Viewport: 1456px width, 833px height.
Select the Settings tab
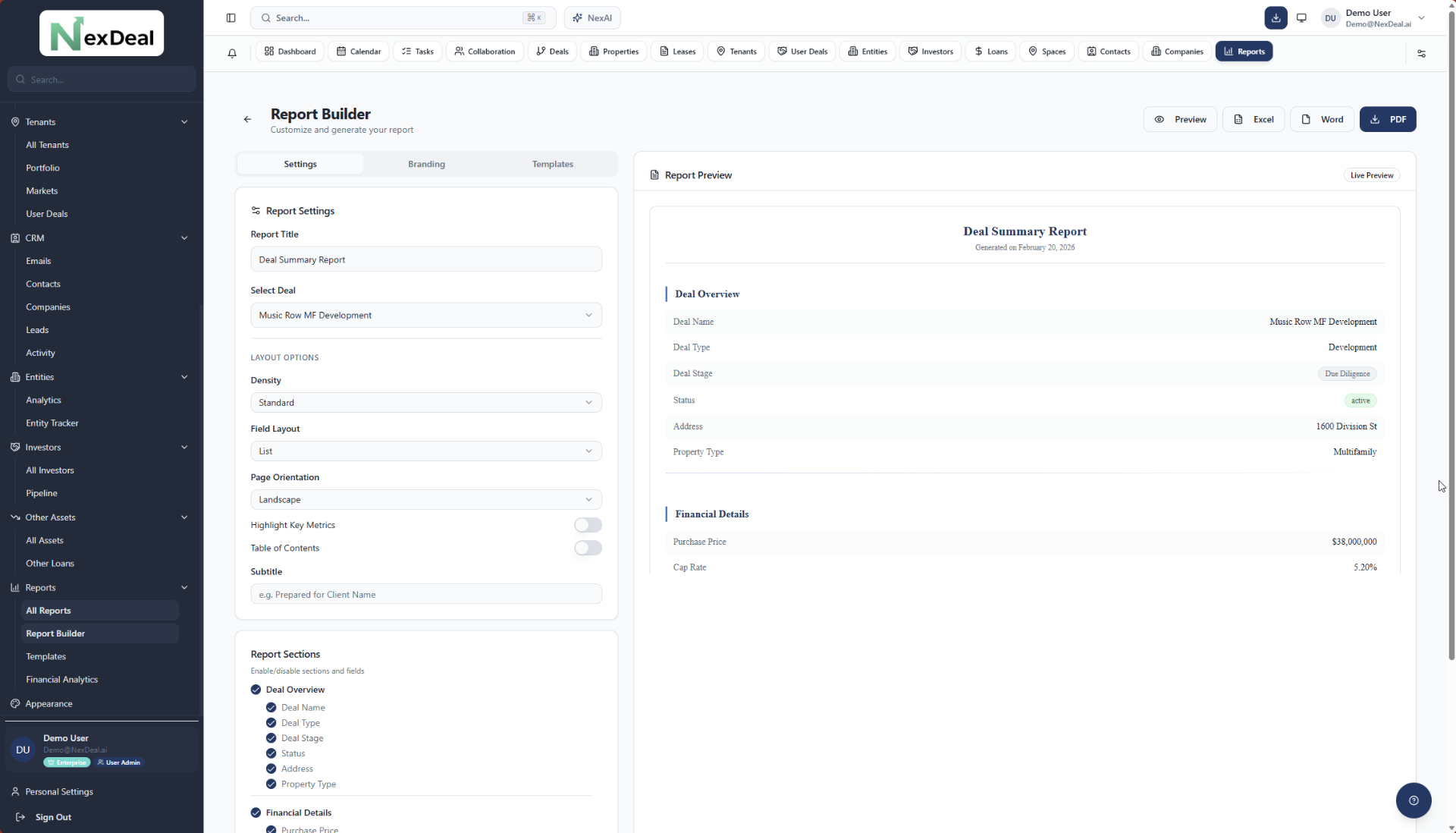(300, 164)
